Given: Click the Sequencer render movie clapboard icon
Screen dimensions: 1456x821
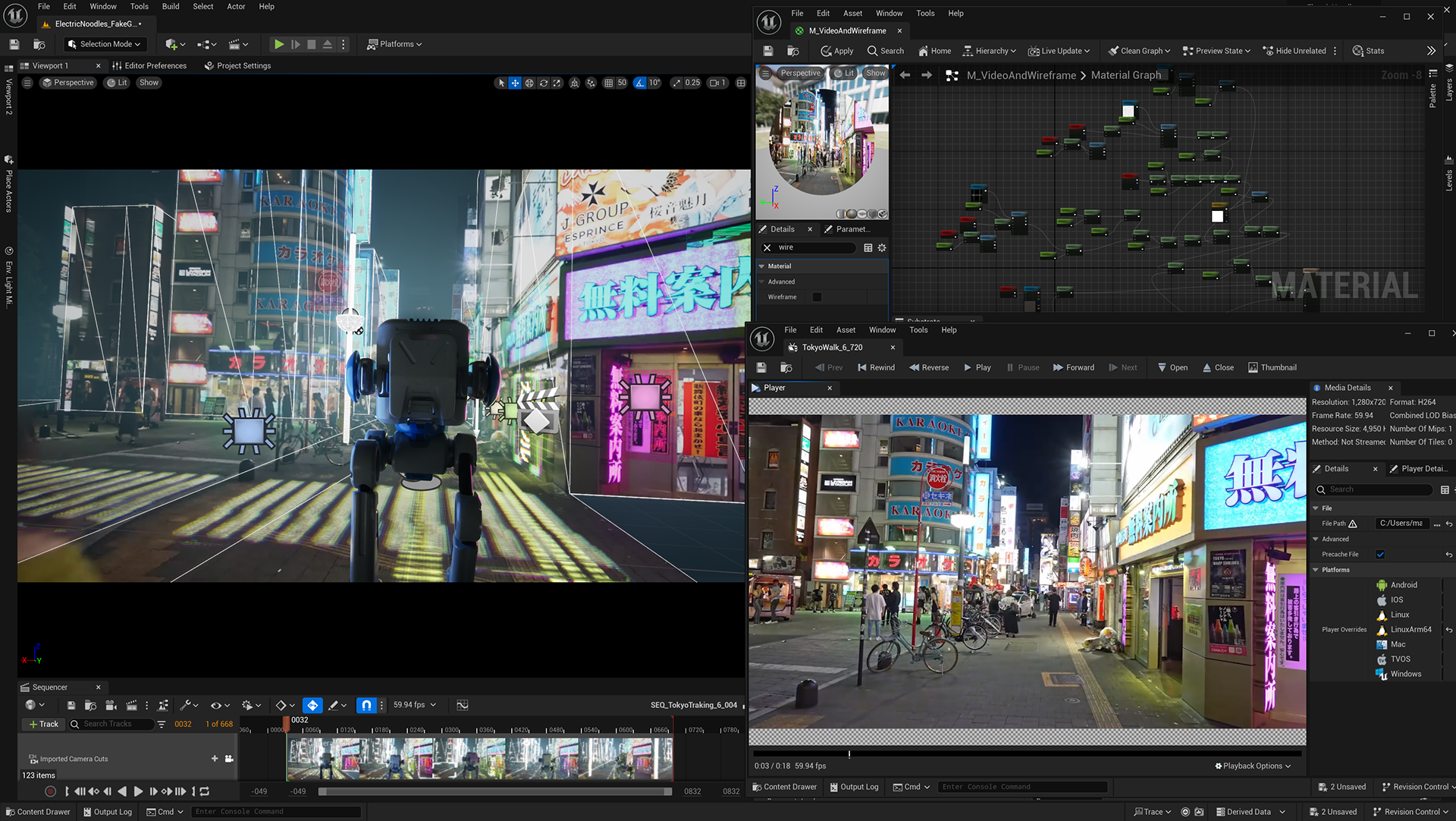Looking at the screenshot, I should (x=131, y=705).
